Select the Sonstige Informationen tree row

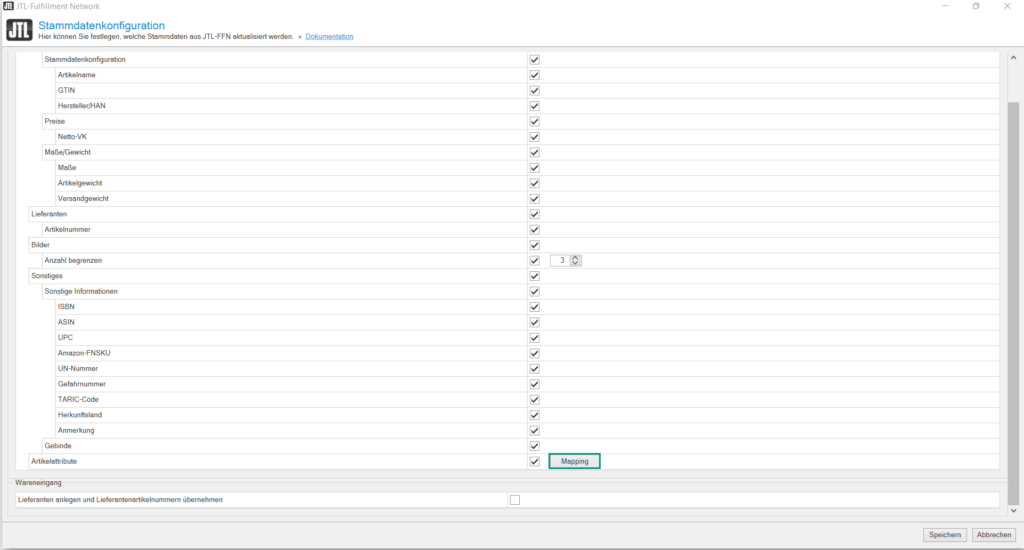pyautogui.click(x=81, y=291)
